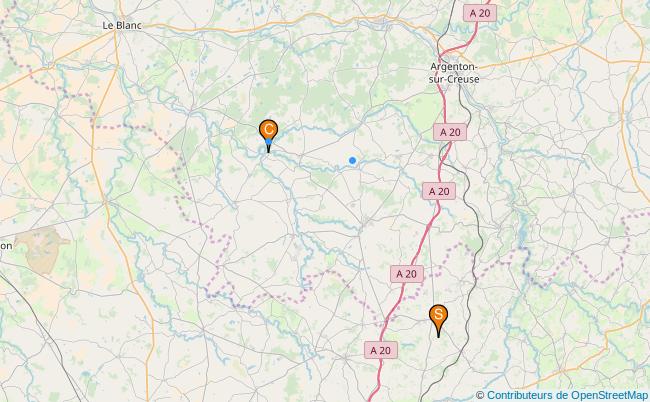Click the pointed tip of the S marker
Viewport: 650px width, 402px height.
[438, 335]
